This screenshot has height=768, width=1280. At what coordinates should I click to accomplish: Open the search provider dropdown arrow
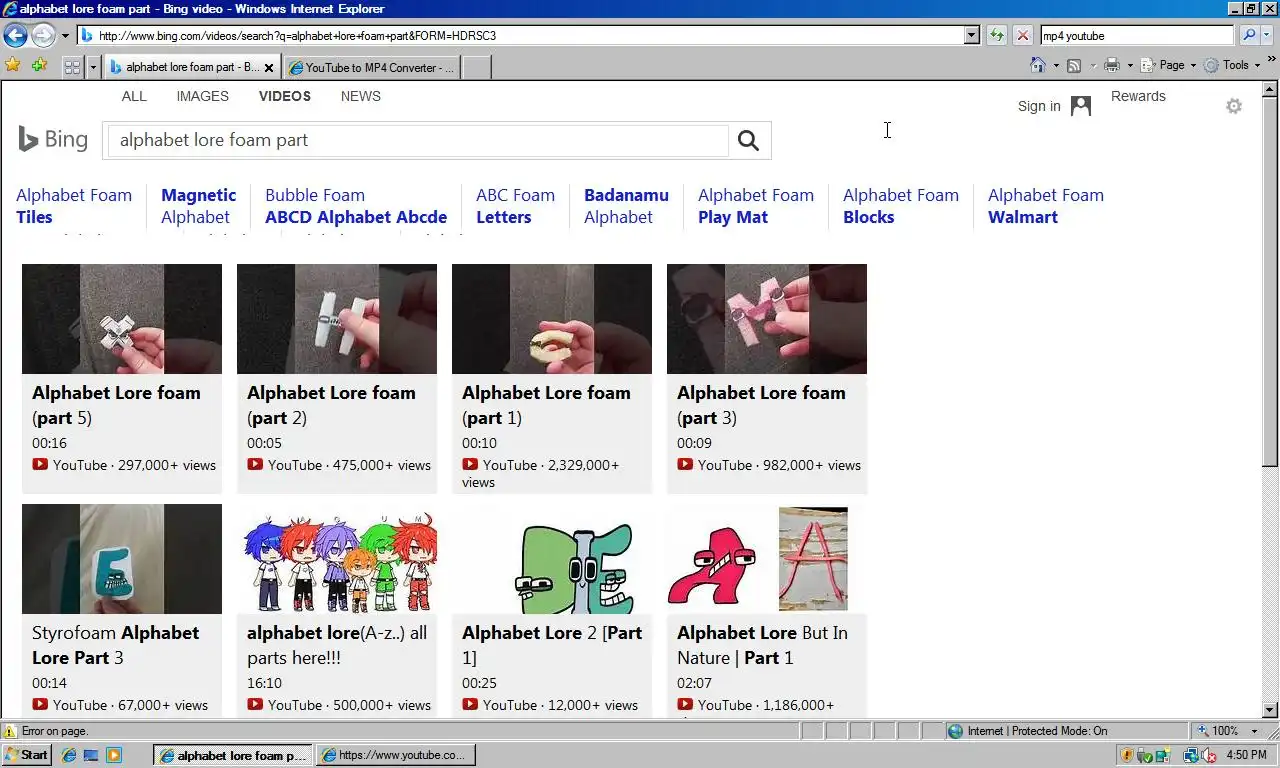tap(1267, 35)
